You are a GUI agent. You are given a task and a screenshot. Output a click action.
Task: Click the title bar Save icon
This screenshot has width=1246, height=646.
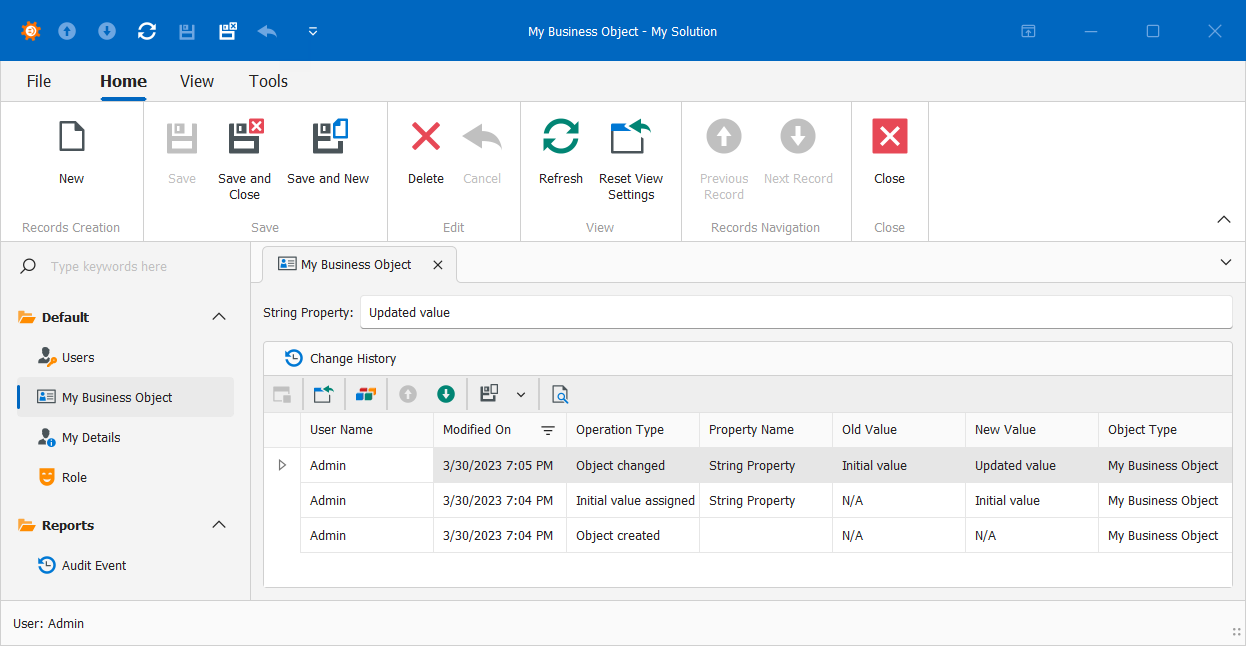click(187, 31)
